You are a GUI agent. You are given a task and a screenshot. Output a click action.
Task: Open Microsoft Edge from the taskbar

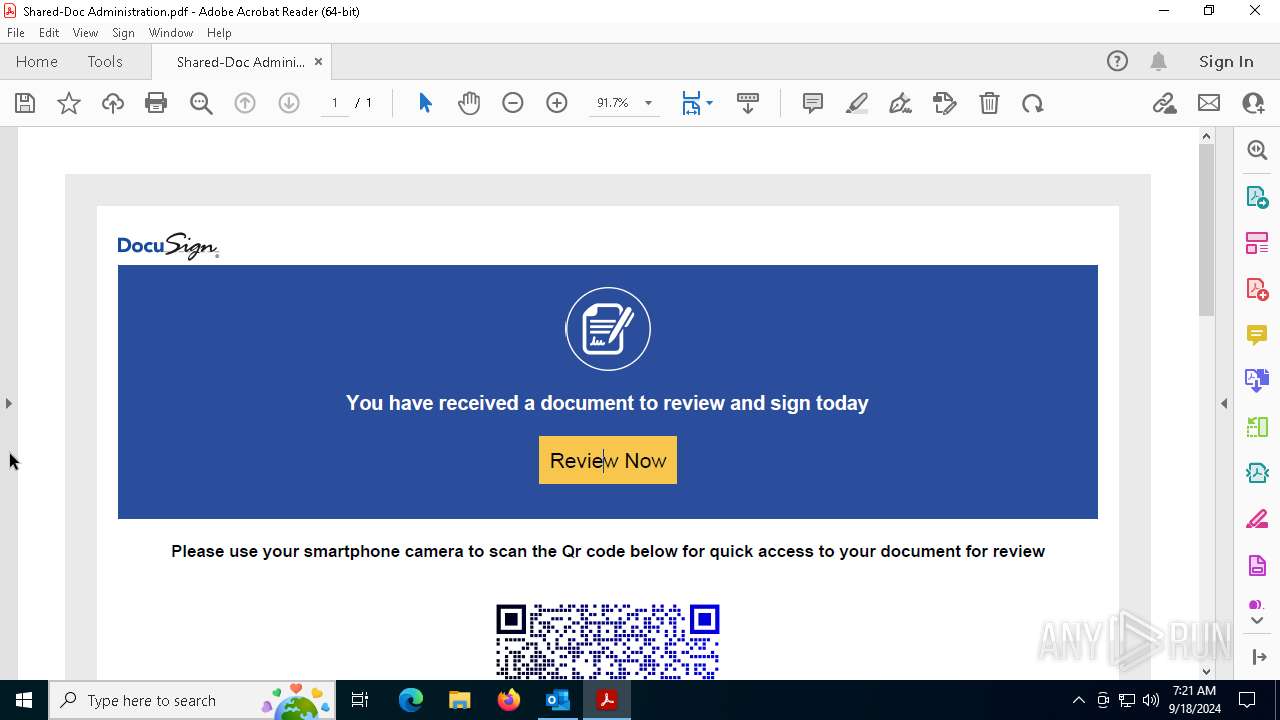[x=411, y=700]
